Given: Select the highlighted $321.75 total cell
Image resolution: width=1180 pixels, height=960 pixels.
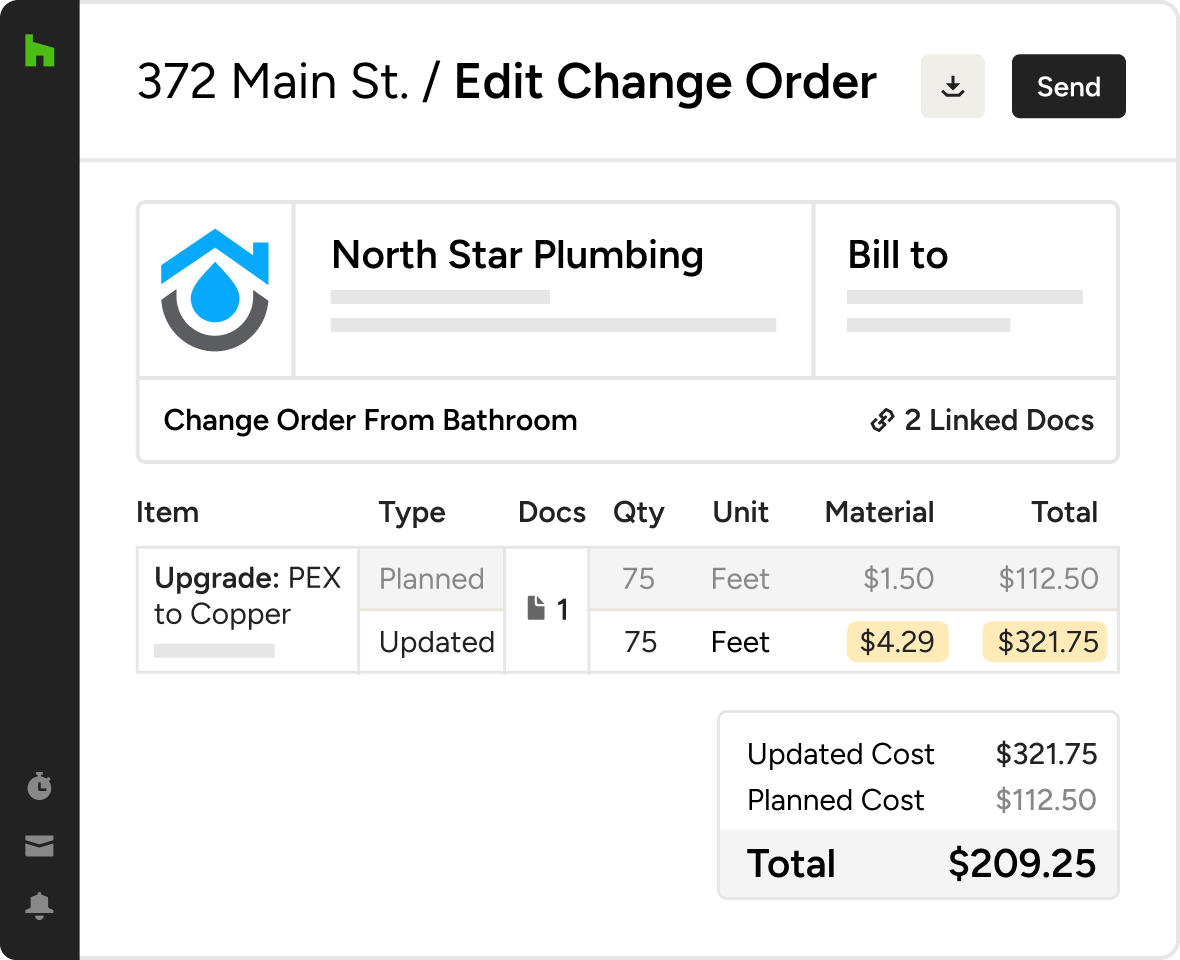Looking at the screenshot, I should click(x=1045, y=642).
